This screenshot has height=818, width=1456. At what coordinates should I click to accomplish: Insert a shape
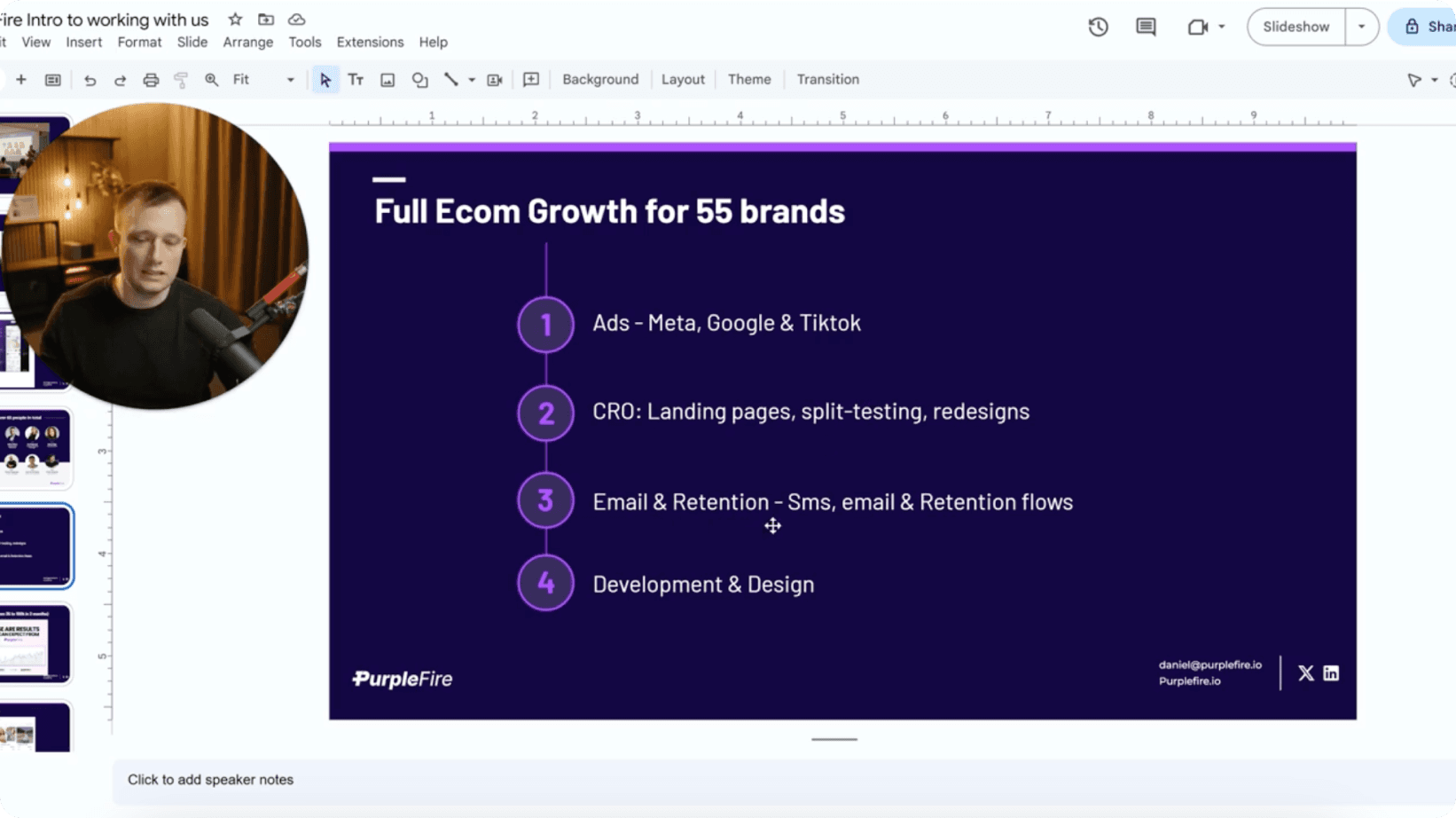tap(419, 80)
